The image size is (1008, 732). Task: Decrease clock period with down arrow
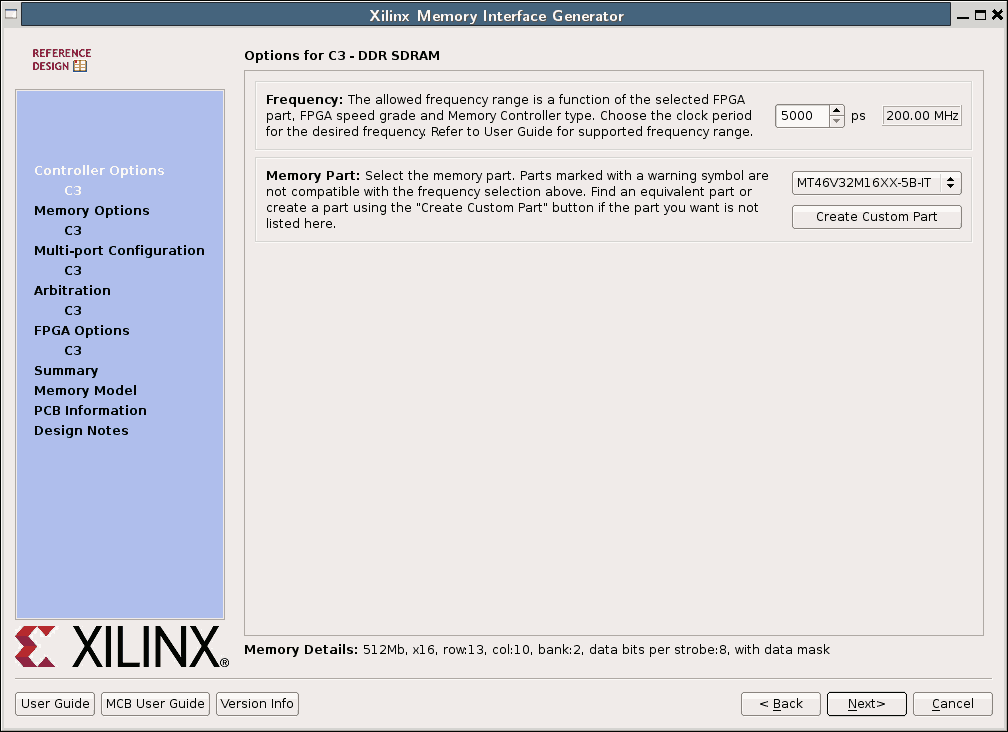point(837,121)
